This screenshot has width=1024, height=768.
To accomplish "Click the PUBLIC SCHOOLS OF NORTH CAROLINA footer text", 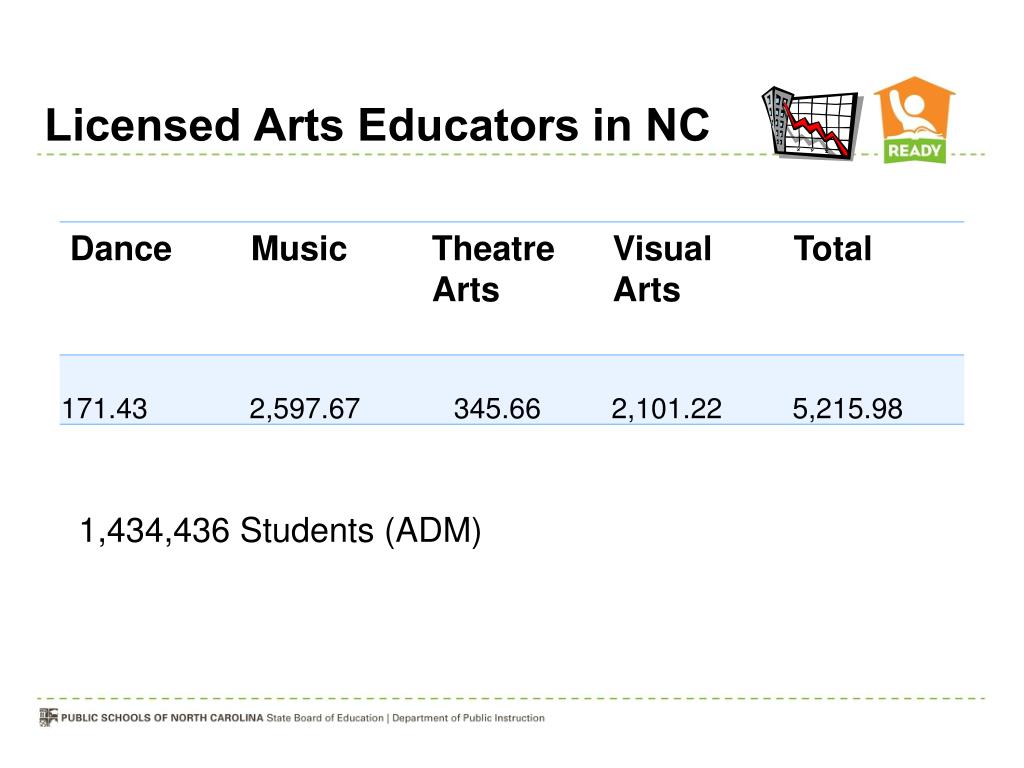I will 162,718.
